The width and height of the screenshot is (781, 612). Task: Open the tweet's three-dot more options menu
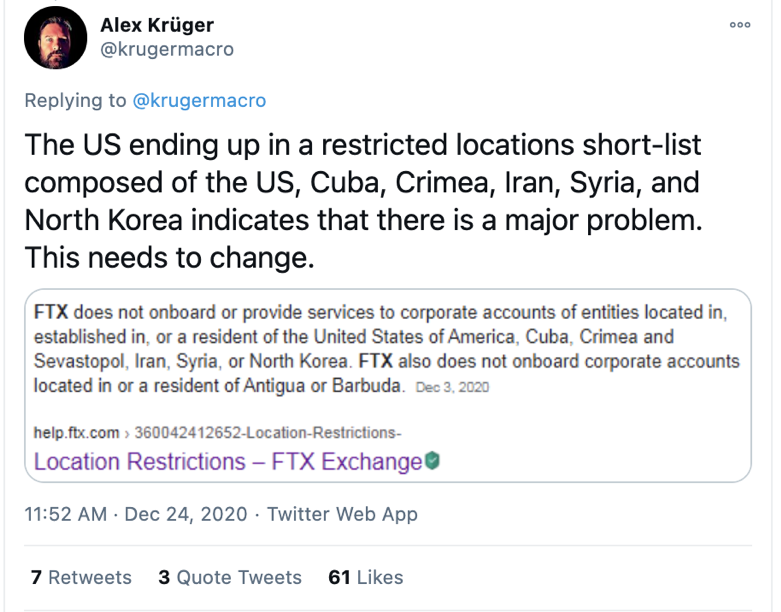(x=740, y=25)
